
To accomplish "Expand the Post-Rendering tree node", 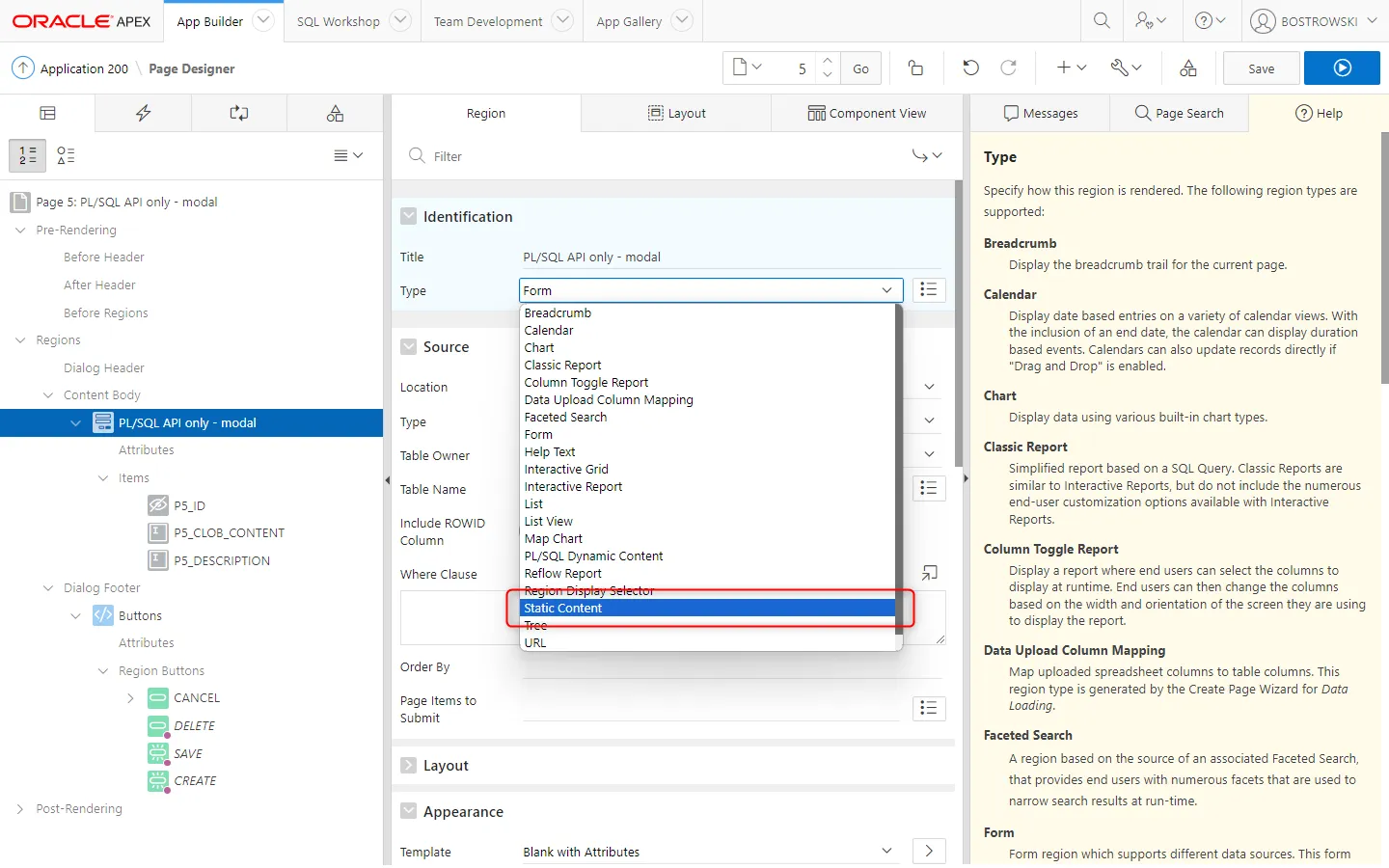I will tap(20, 809).
